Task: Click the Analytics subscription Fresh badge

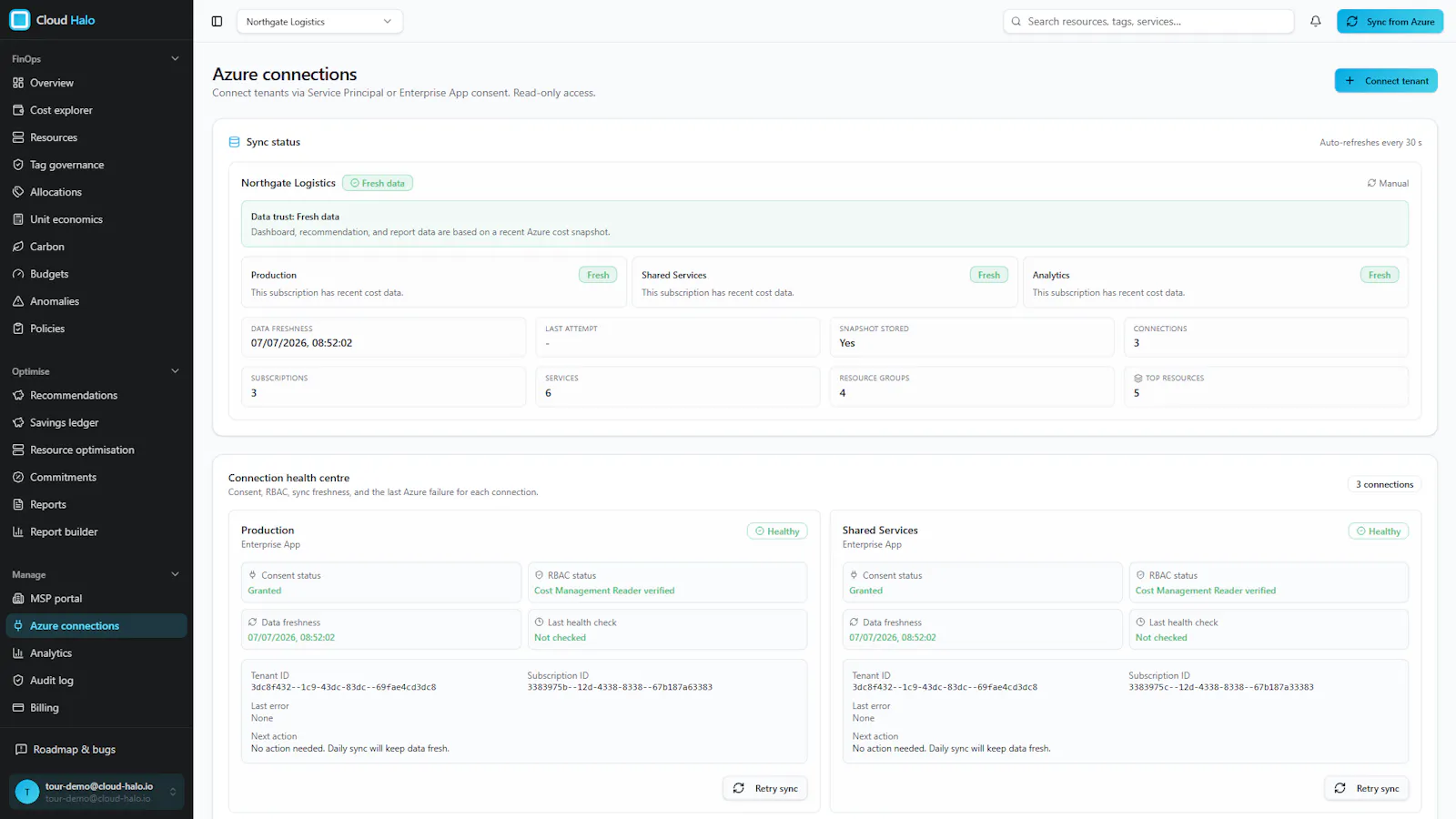Action: click(1380, 275)
